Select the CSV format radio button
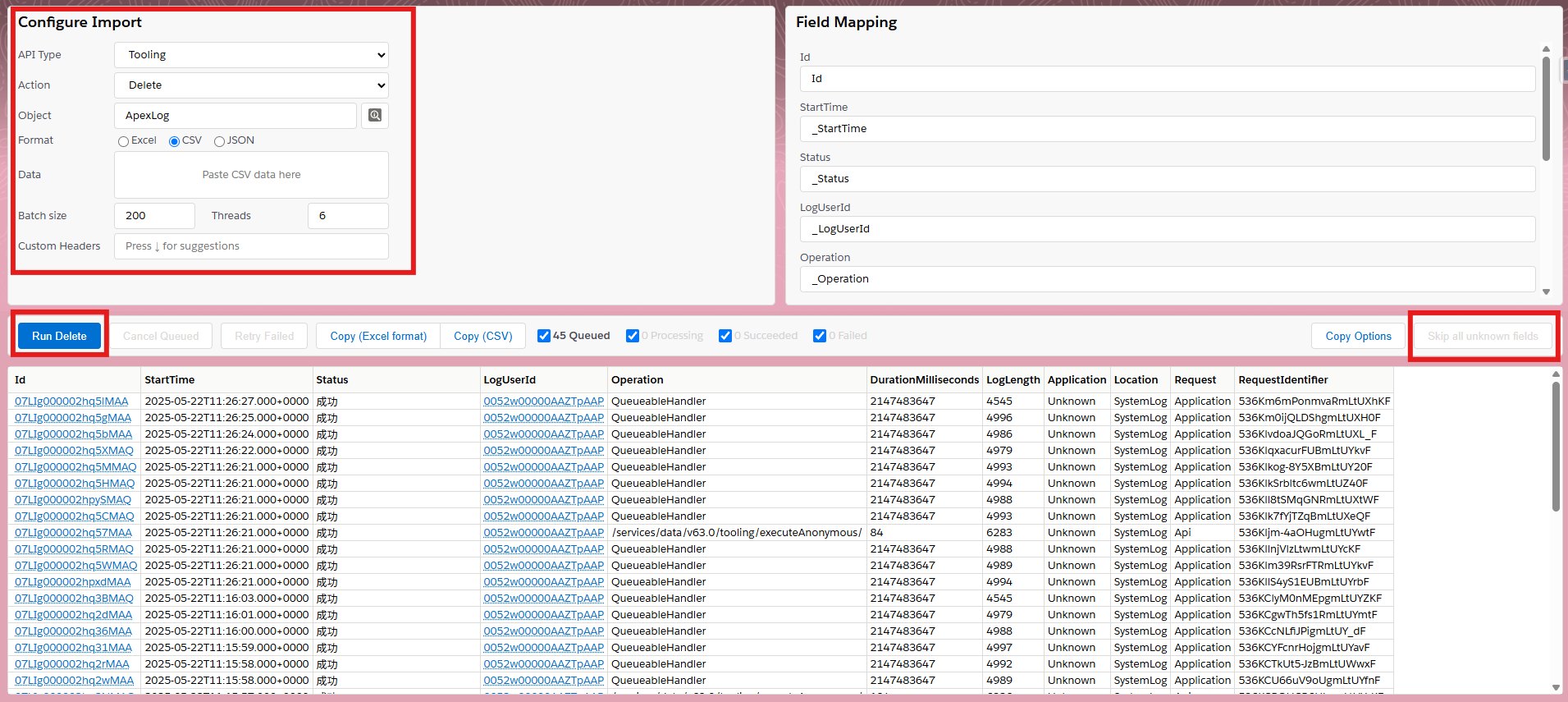The width and height of the screenshot is (1568, 702). pos(174,141)
